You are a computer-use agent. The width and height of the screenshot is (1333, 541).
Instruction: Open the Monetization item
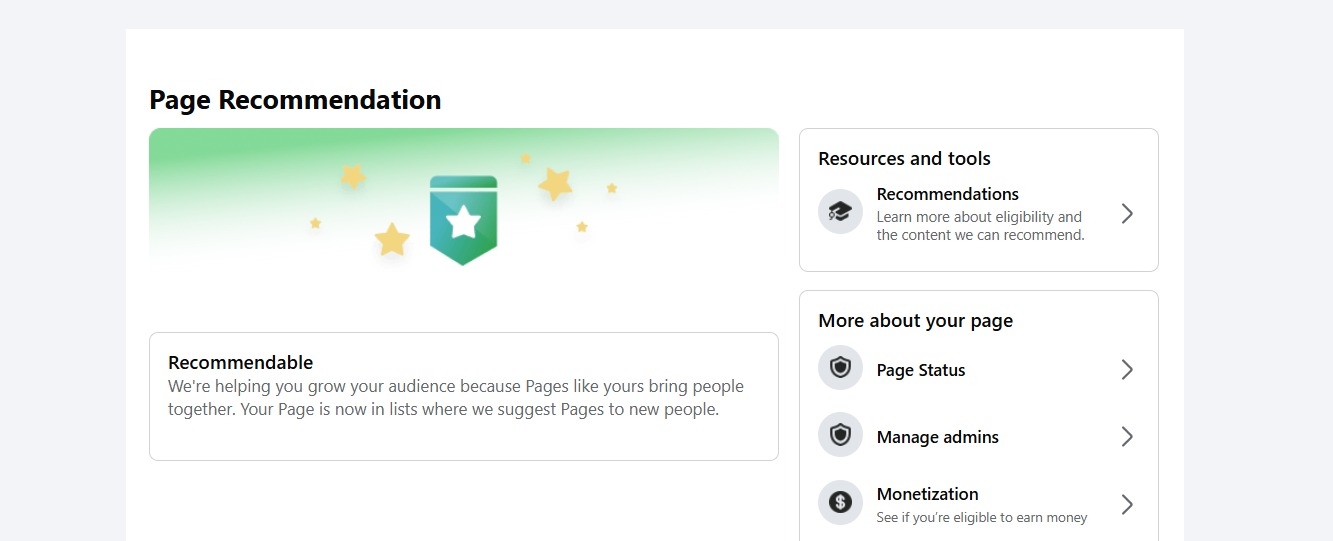pyautogui.click(x=979, y=503)
